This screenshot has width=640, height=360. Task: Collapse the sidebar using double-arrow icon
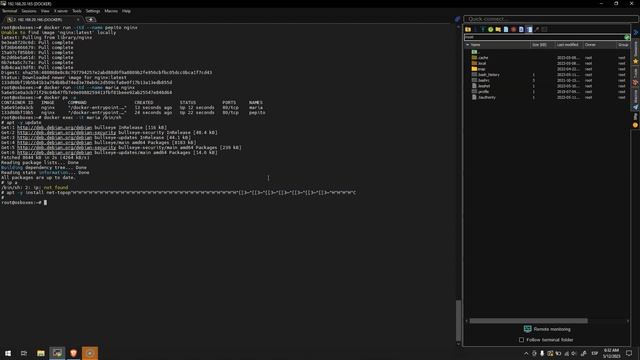636,31
